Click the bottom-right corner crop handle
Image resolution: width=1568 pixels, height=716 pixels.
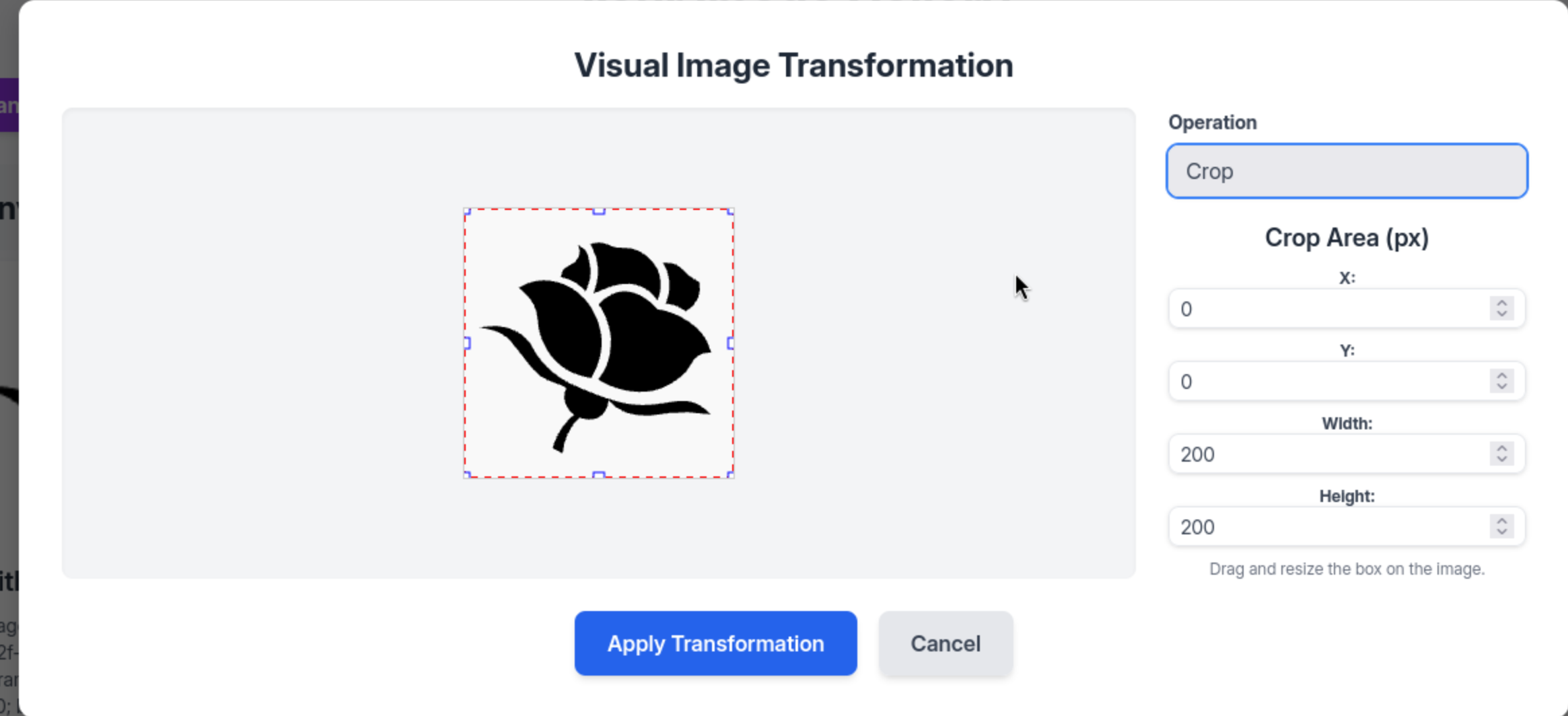[x=731, y=475]
